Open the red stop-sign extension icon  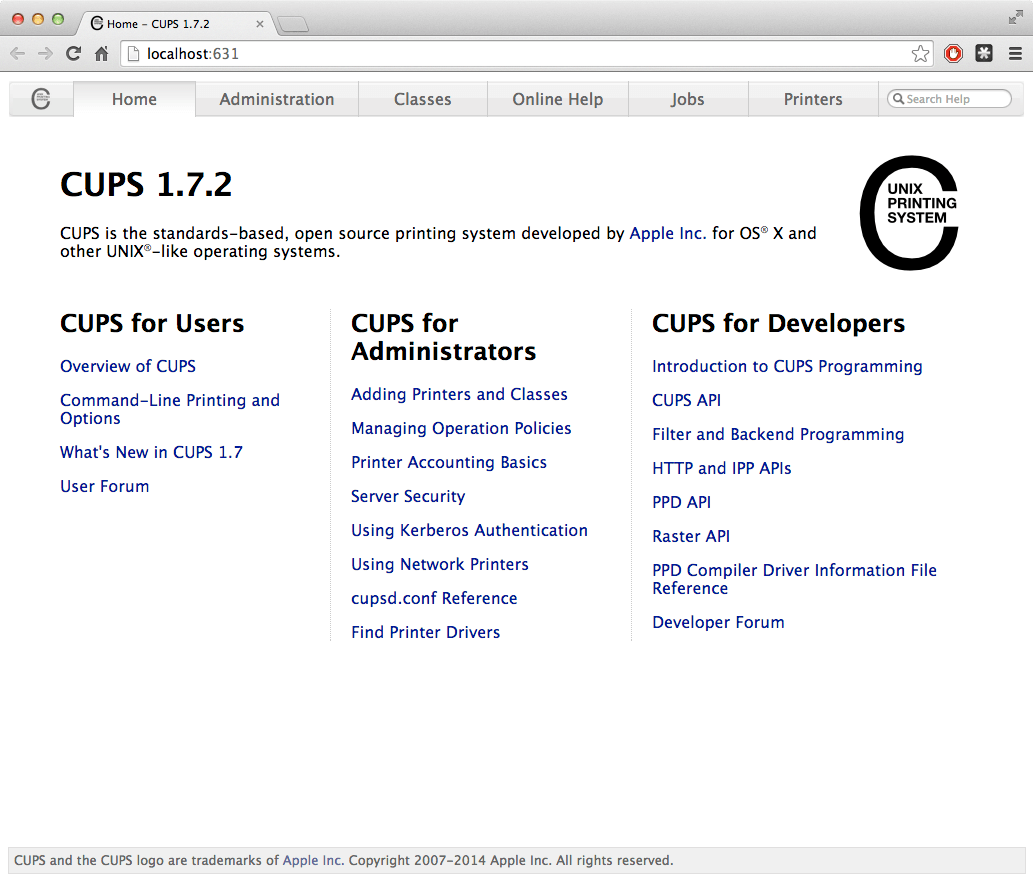point(953,53)
